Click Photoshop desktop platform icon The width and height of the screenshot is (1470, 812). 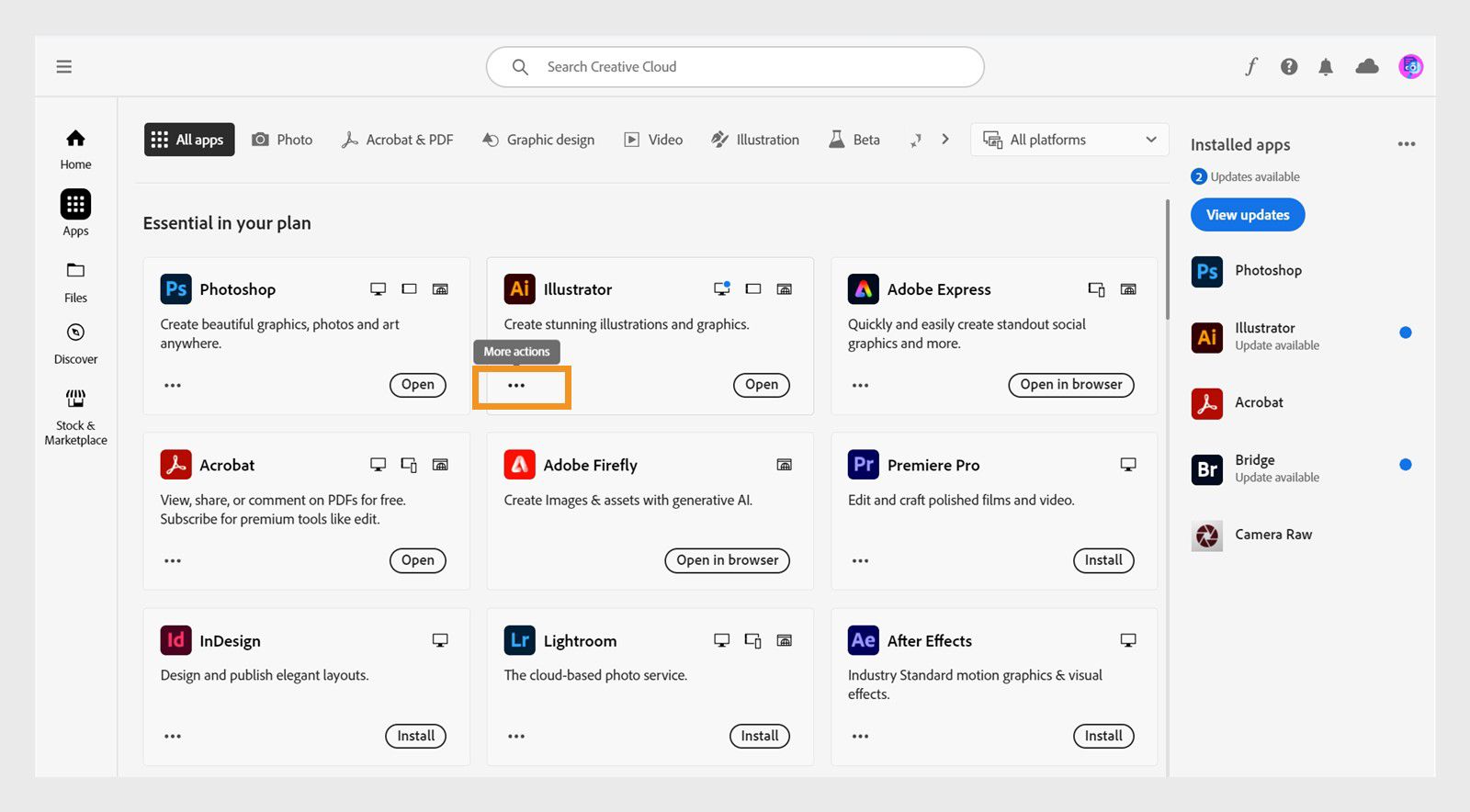tap(378, 289)
